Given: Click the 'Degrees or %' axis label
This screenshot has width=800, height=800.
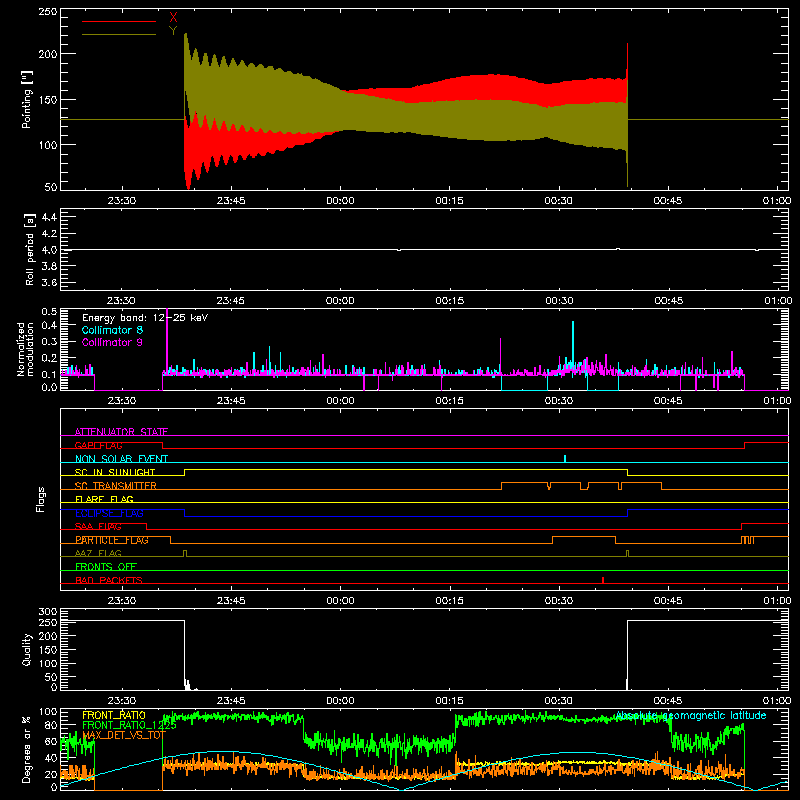Looking at the screenshot, I should pyautogui.click(x=27, y=749).
